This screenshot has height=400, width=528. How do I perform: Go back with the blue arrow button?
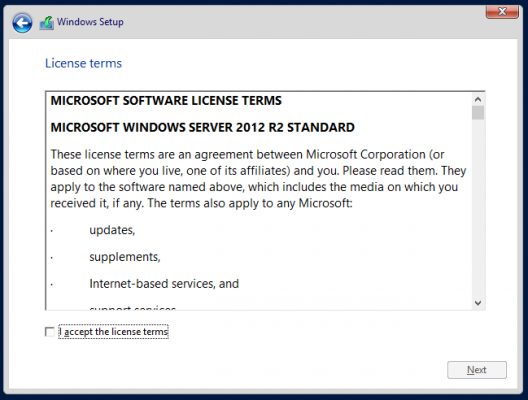[x=22, y=23]
